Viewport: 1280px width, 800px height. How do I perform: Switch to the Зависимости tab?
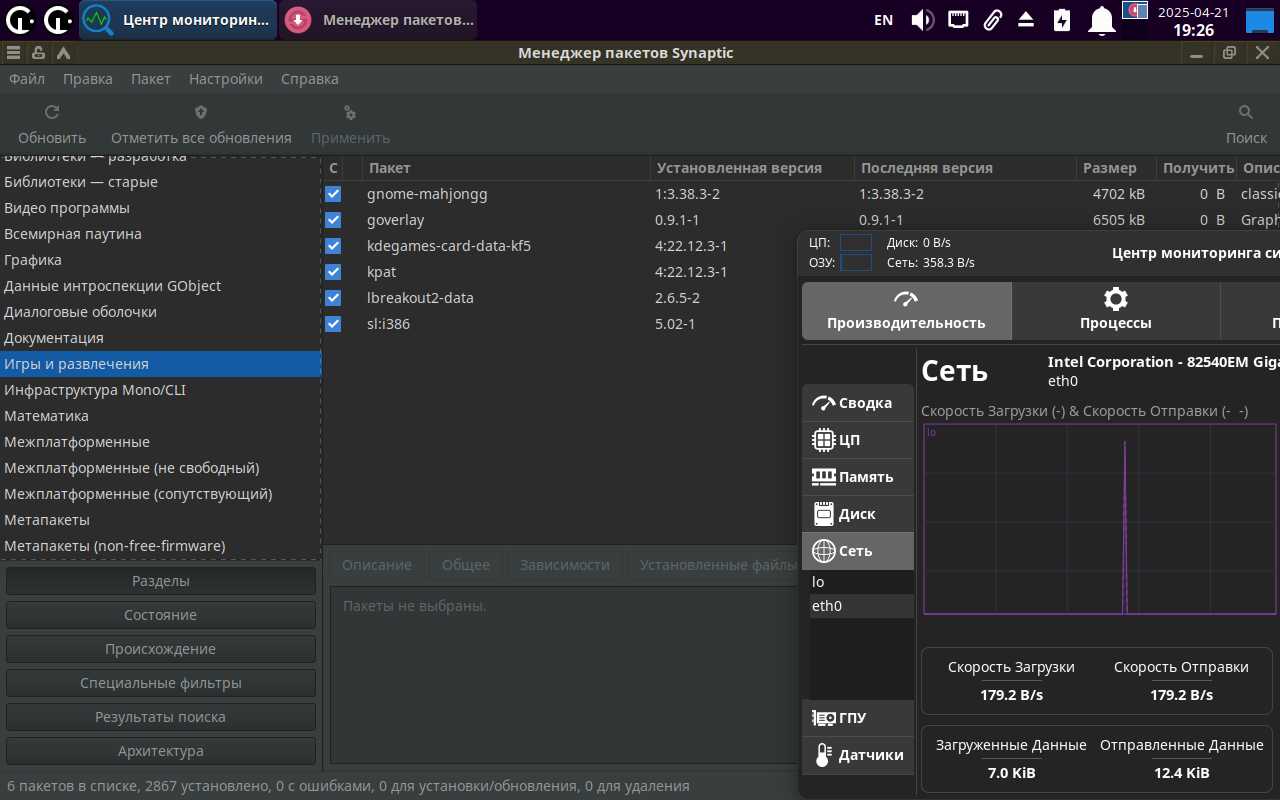[564, 565]
